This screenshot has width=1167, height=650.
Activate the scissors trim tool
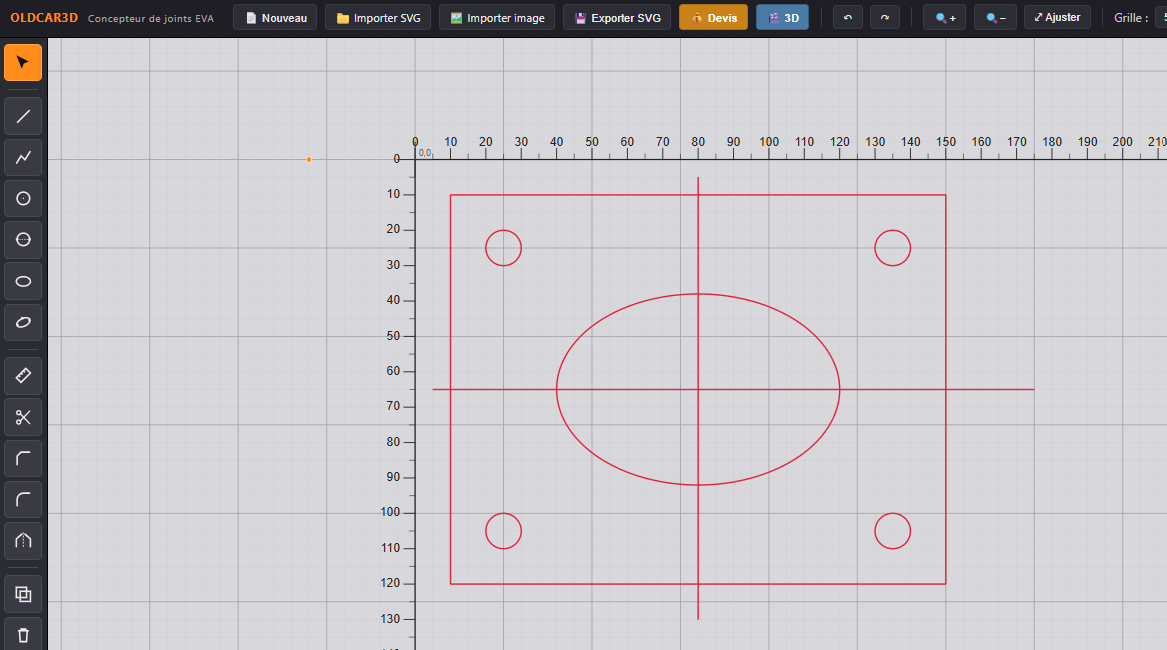coord(23,417)
